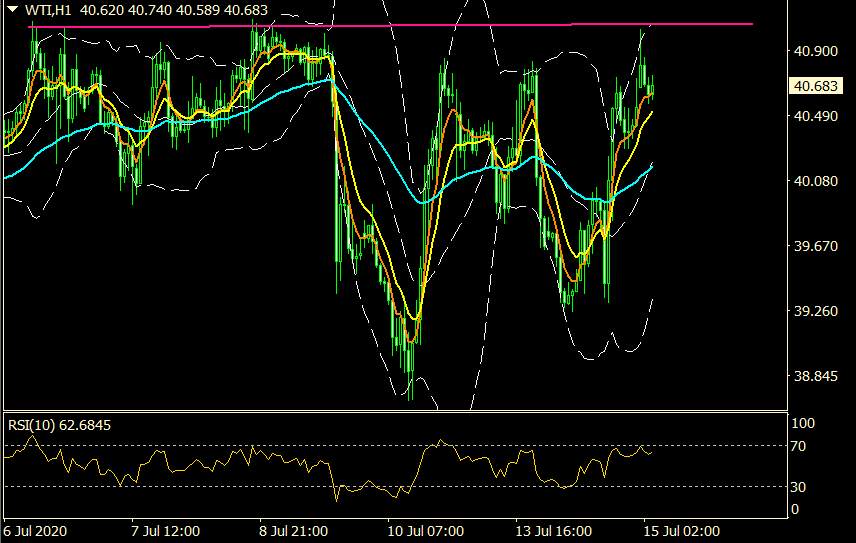The width and height of the screenshot is (856, 543).
Task: Select the RSI(10) 62.6845 indicator label
Action: 60,425
